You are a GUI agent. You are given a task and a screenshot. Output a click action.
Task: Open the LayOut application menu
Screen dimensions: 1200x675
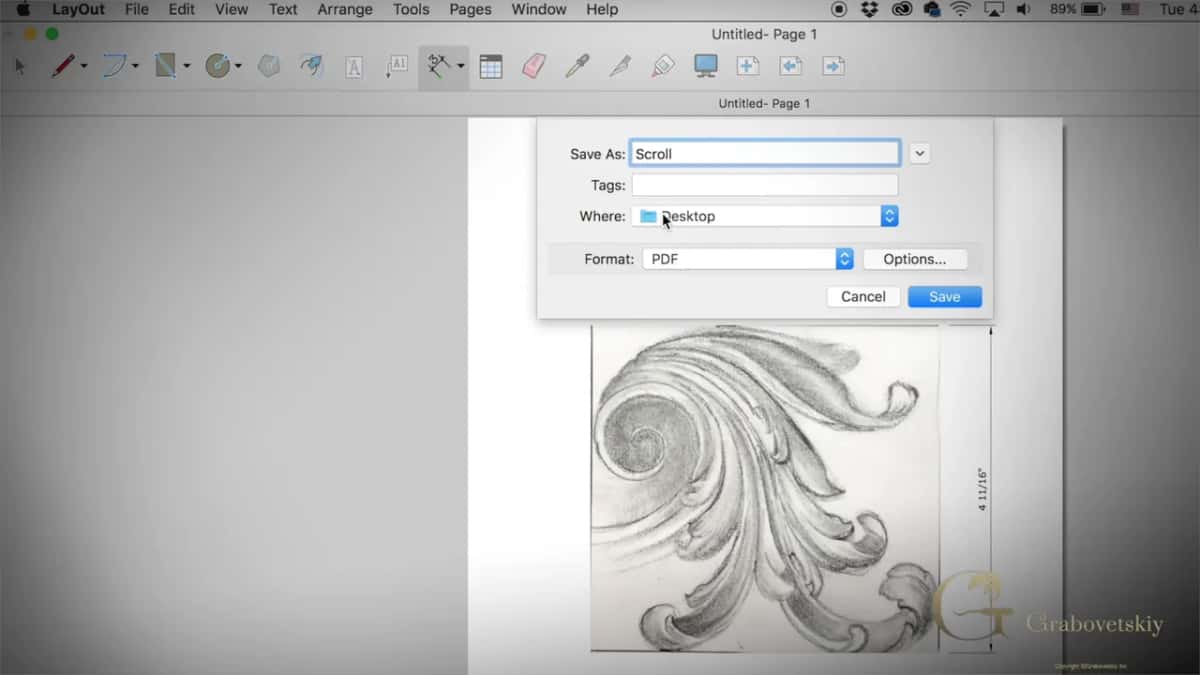point(78,9)
